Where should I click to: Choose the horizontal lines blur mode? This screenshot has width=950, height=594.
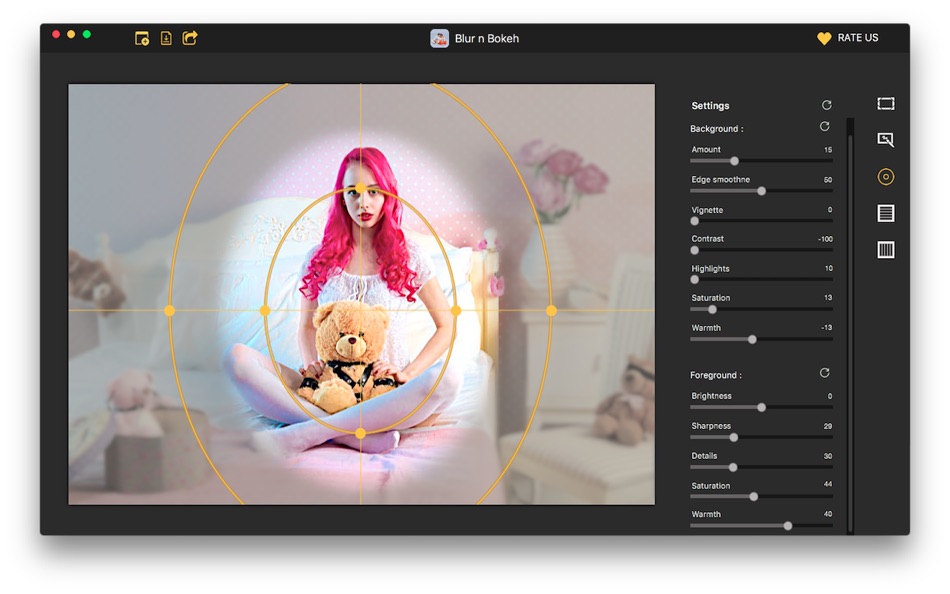click(x=885, y=213)
